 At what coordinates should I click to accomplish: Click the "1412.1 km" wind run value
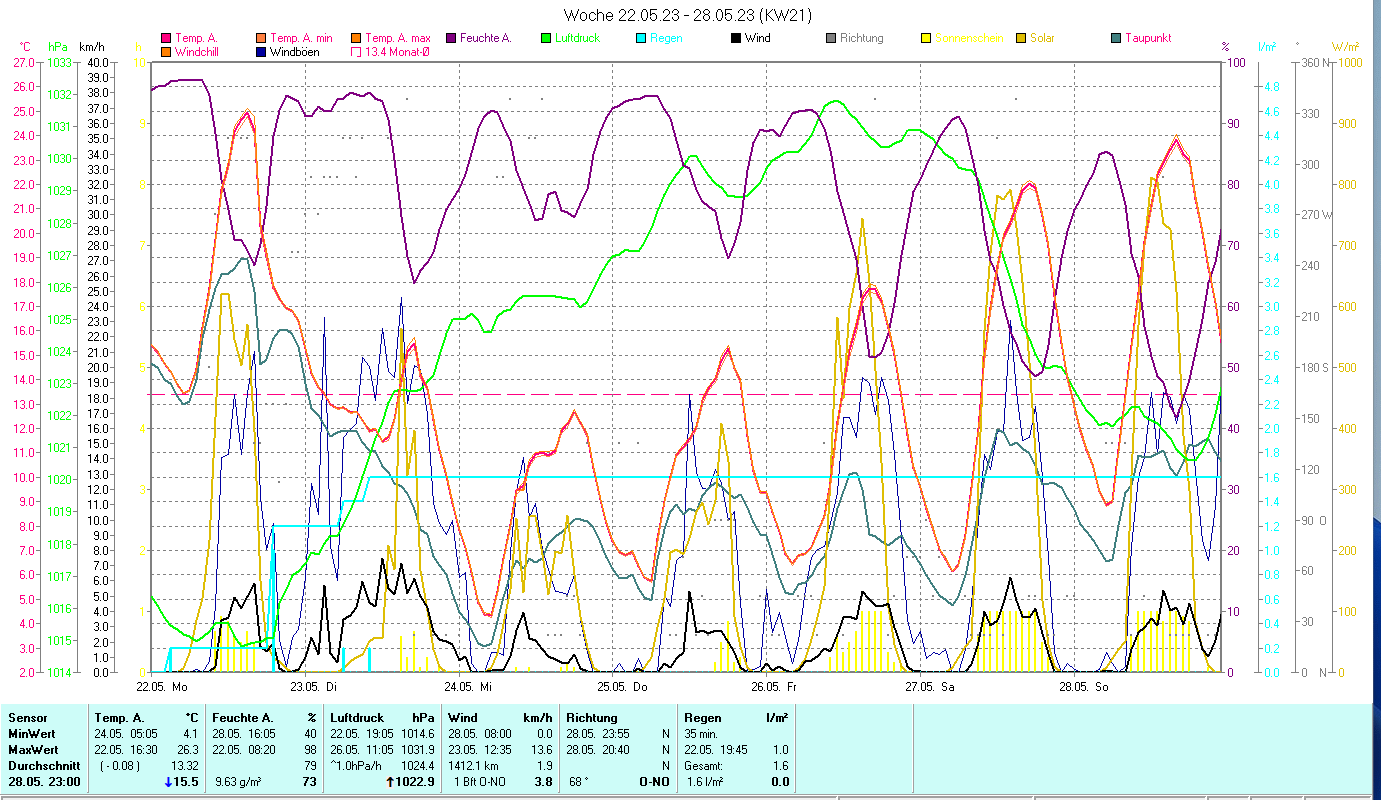click(x=474, y=766)
